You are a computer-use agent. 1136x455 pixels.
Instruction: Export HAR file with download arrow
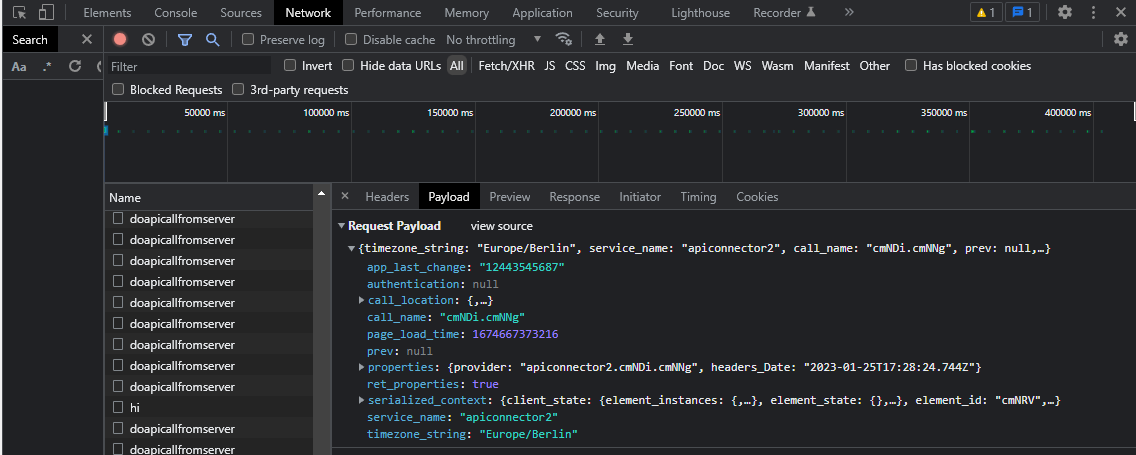[628, 39]
